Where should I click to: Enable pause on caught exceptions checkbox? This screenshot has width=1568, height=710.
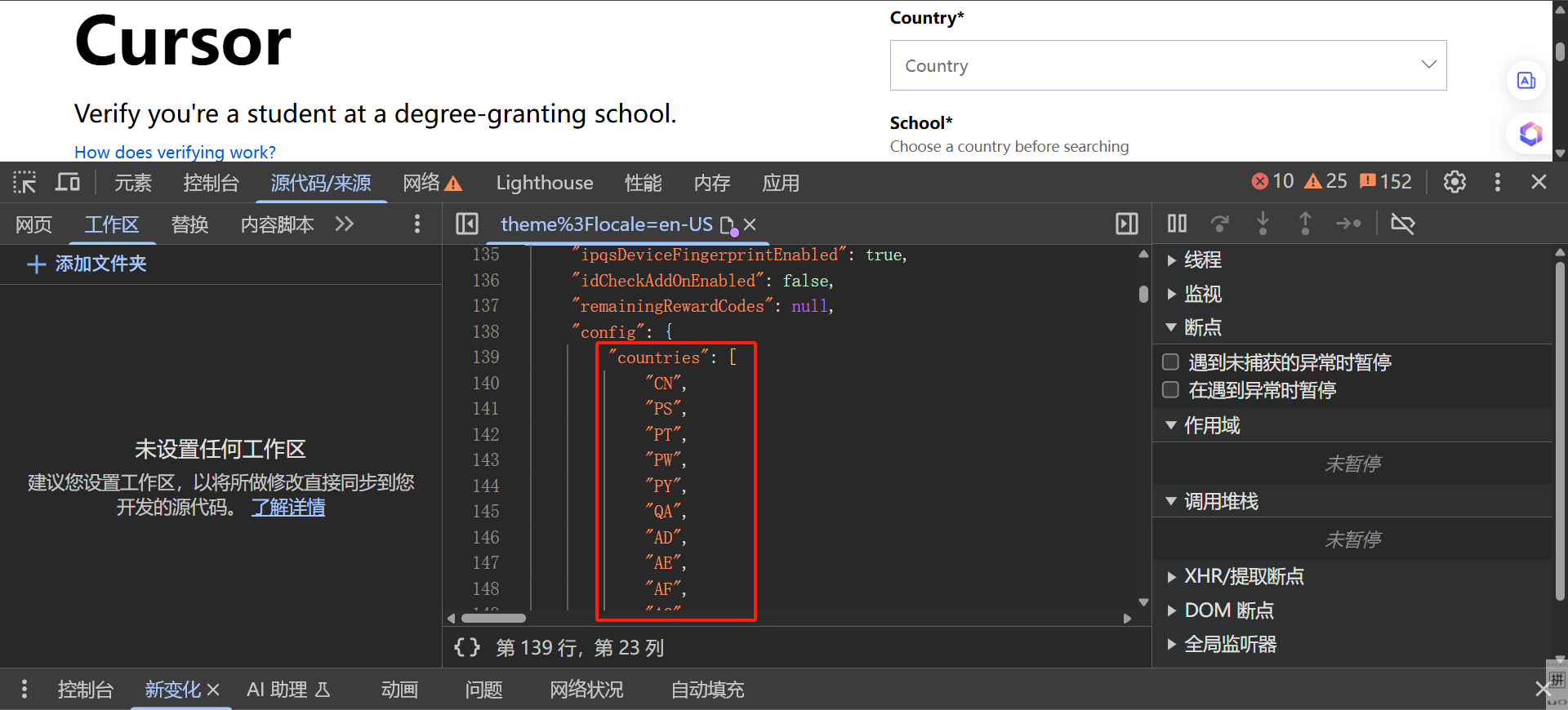tap(1170, 389)
